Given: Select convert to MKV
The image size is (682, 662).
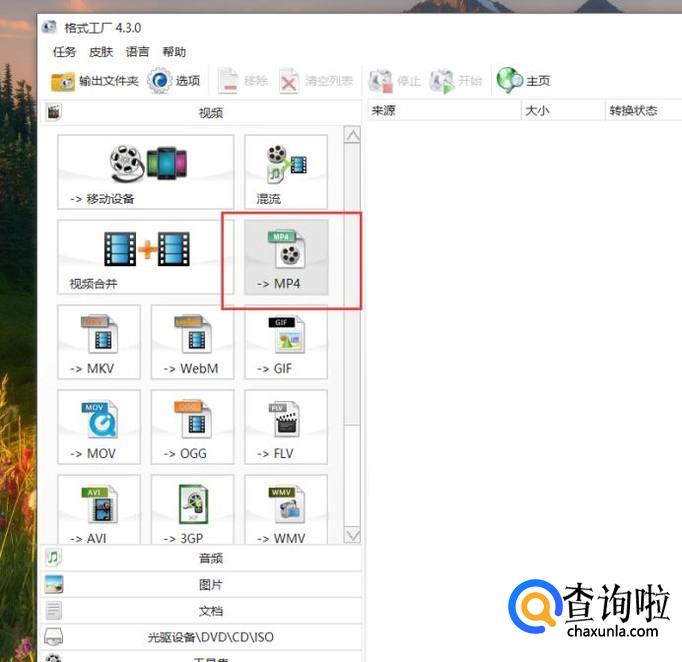Looking at the screenshot, I should point(99,342).
